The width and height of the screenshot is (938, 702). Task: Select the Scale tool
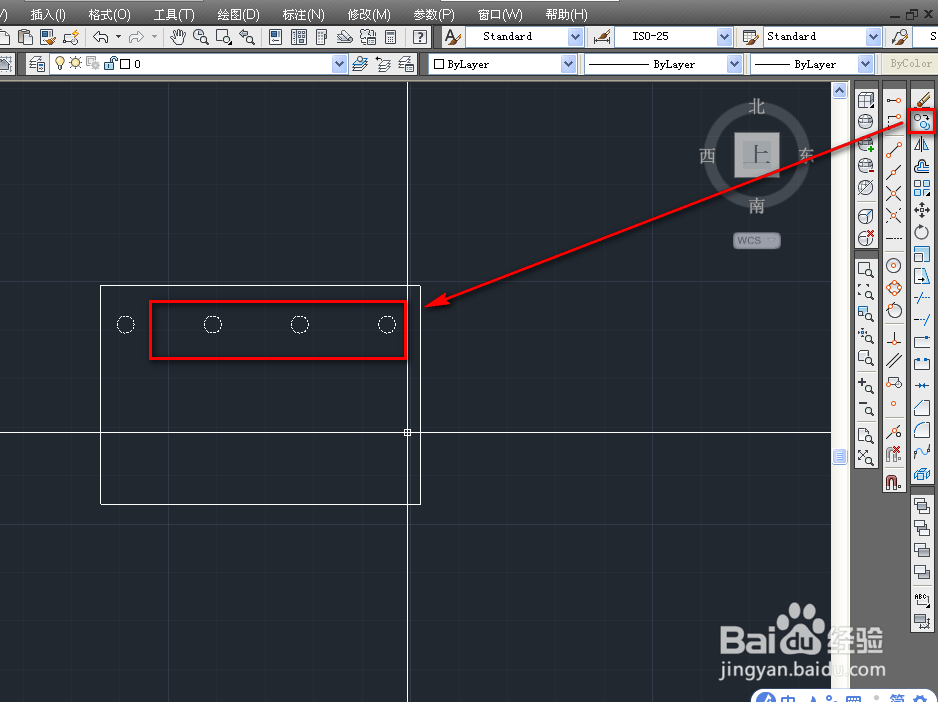coord(922,254)
